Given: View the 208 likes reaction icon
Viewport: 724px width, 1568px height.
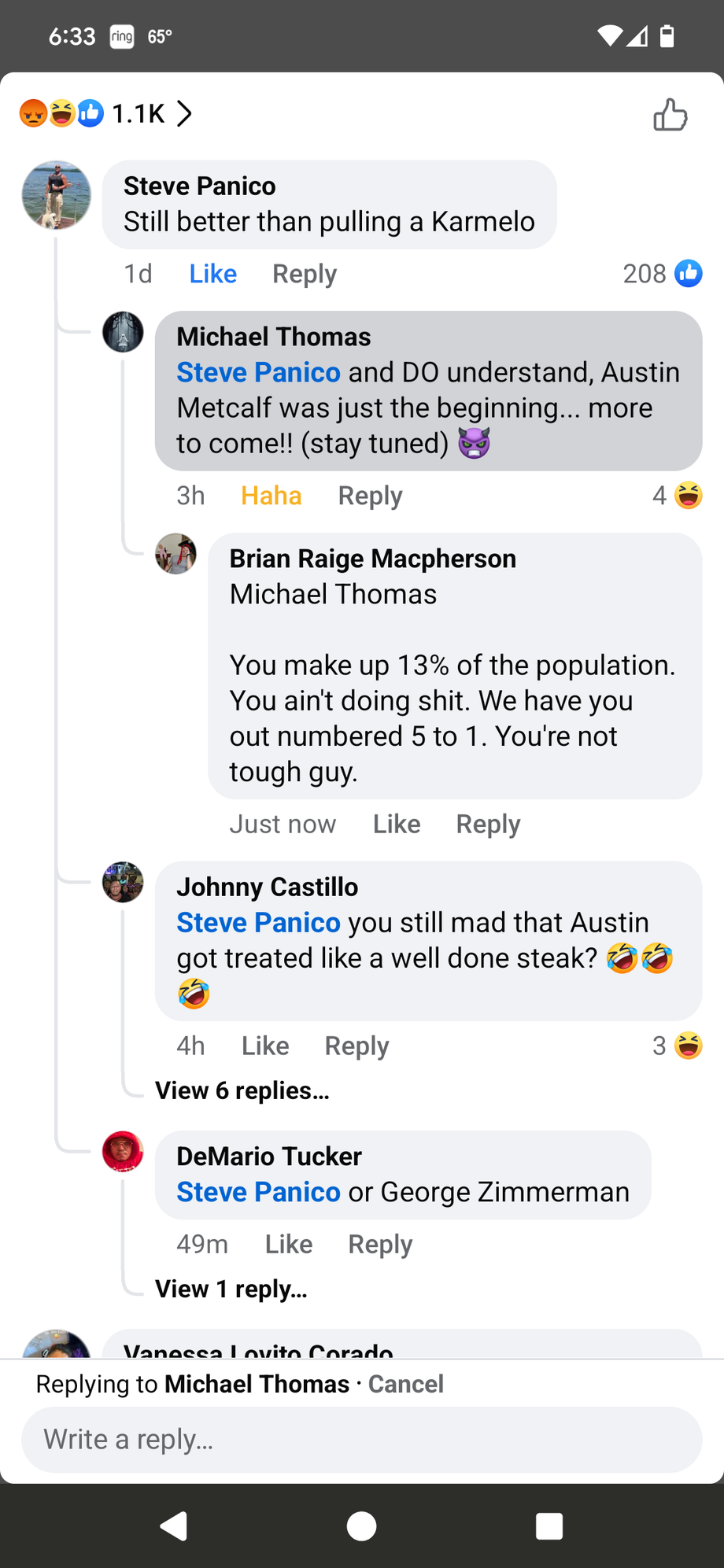Looking at the screenshot, I should click(x=689, y=274).
